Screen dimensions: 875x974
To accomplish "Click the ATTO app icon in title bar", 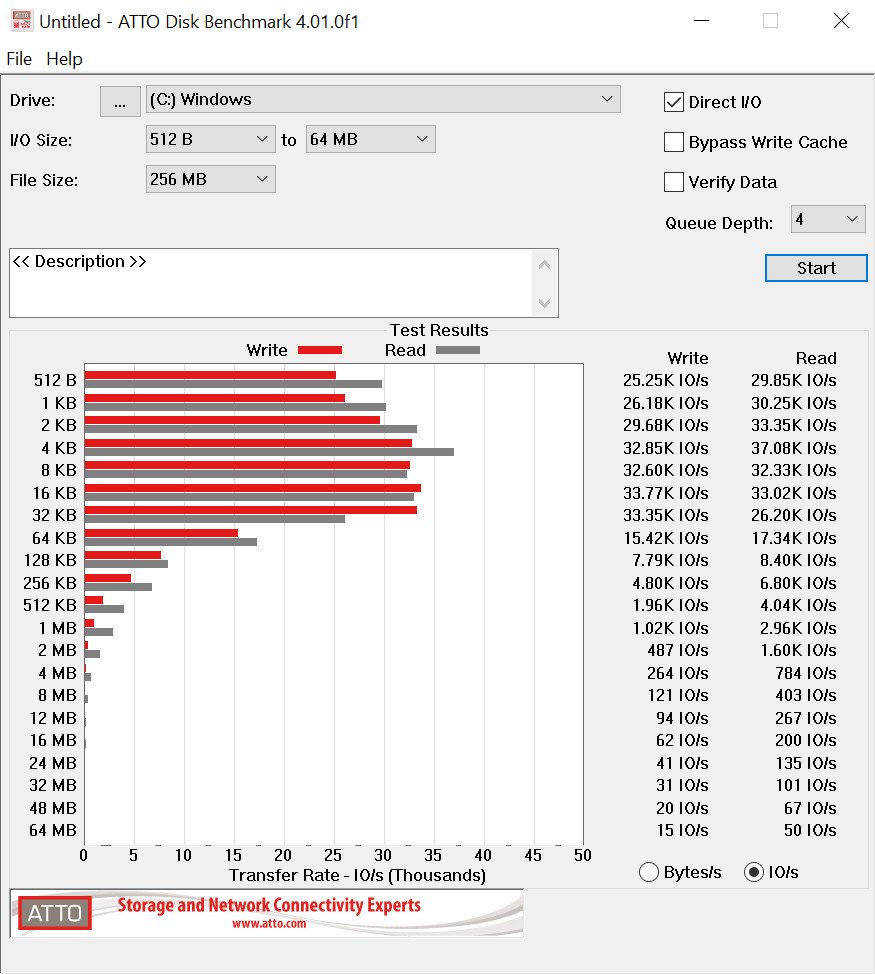I will [22, 20].
